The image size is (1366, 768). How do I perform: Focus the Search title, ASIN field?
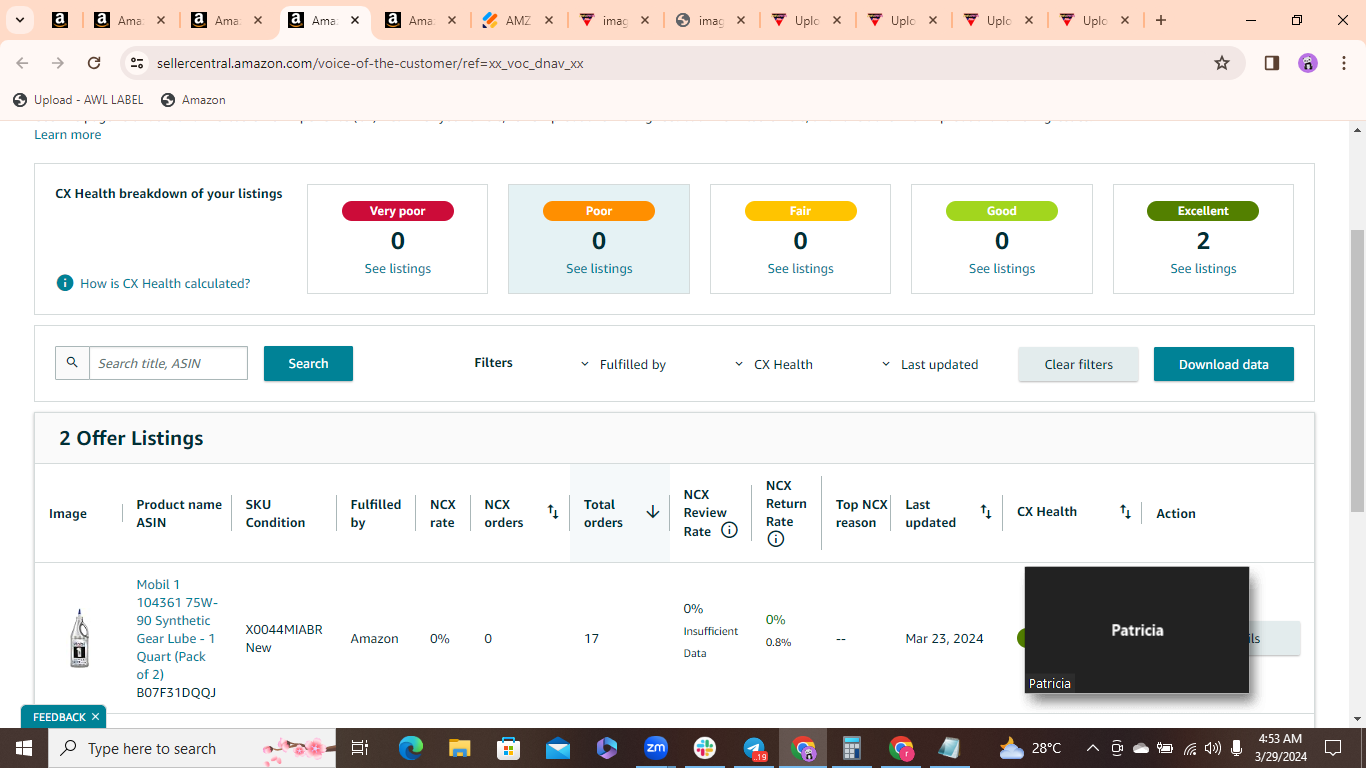pos(168,363)
